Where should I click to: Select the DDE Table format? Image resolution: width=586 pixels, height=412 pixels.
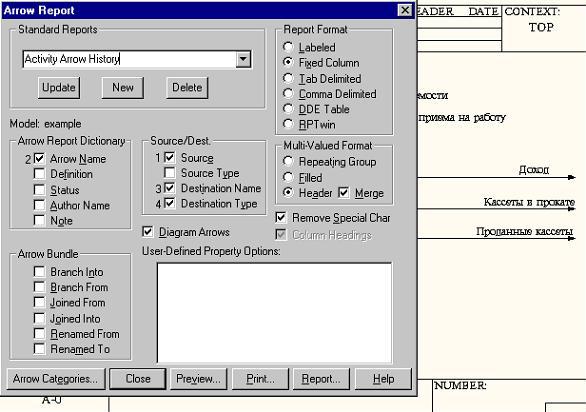(x=288, y=109)
